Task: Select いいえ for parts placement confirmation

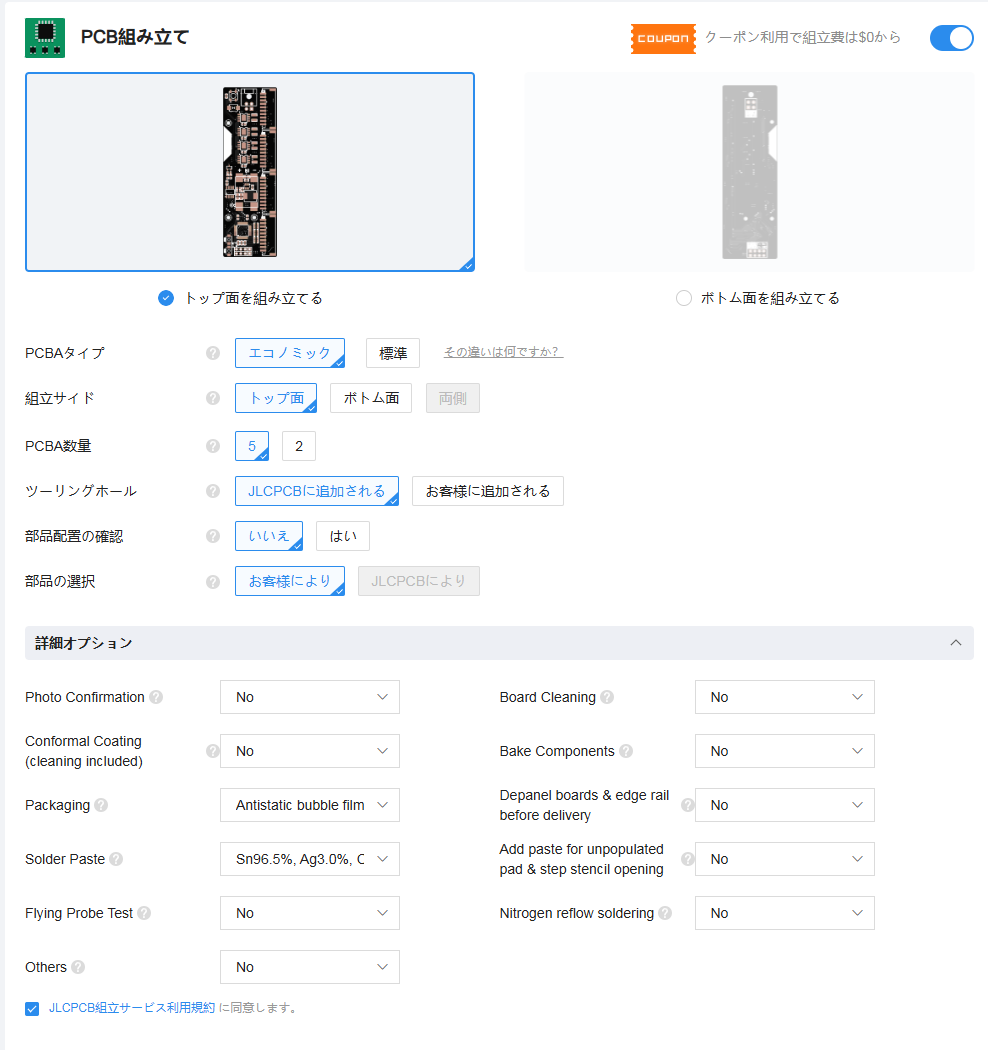Action: click(269, 536)
